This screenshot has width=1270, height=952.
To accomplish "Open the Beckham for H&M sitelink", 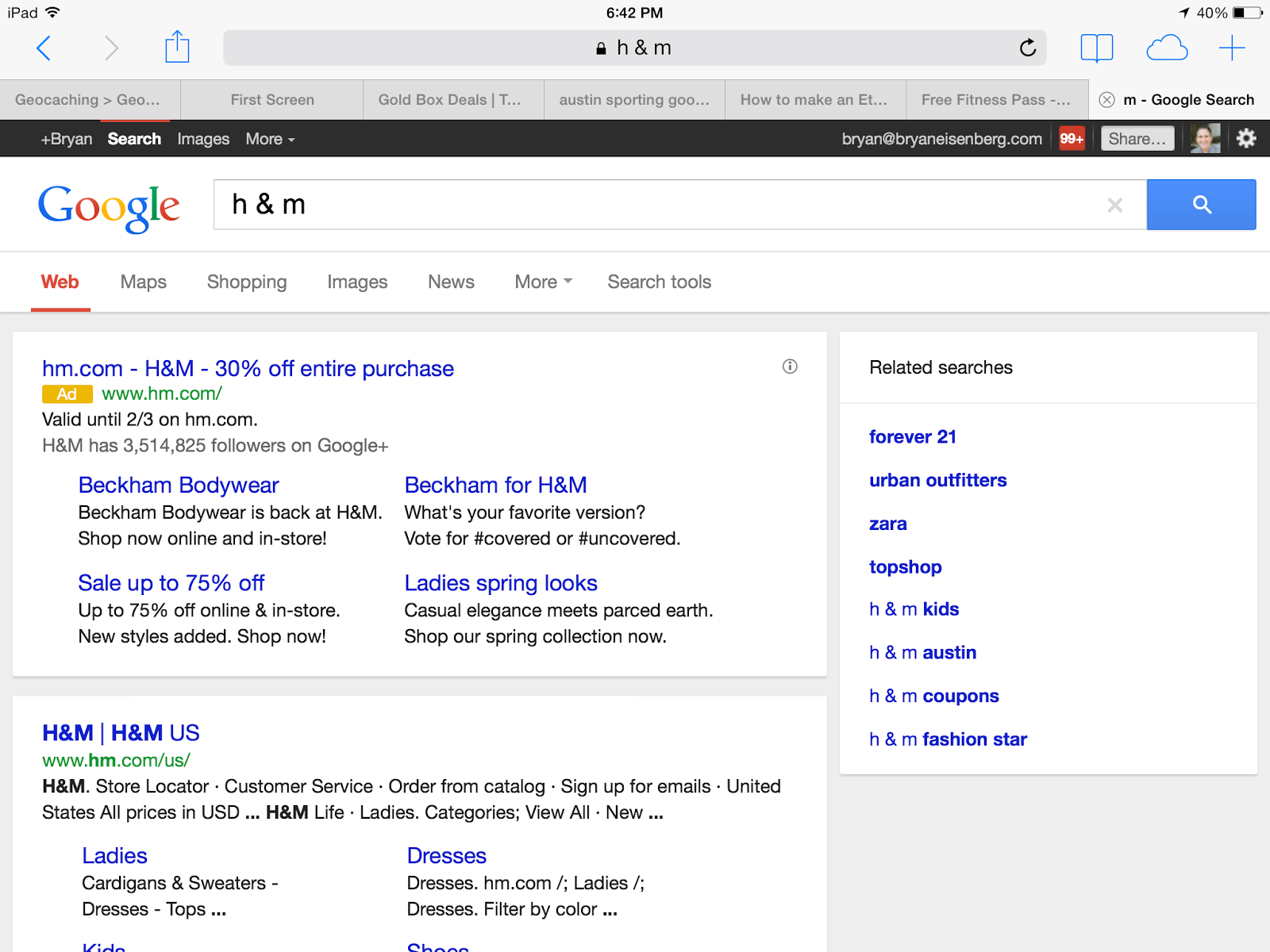I will (x=496, y=486).
